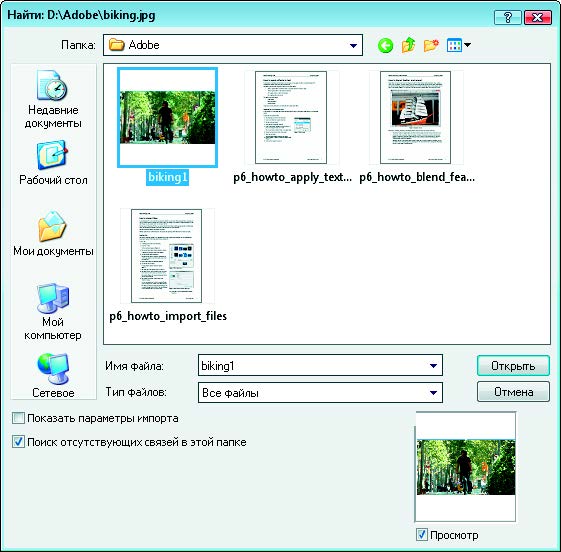Screen dimensions: 561x552
Task: Select the p6_howto_import_files thumbnail
Action: [x=167, y=256]
